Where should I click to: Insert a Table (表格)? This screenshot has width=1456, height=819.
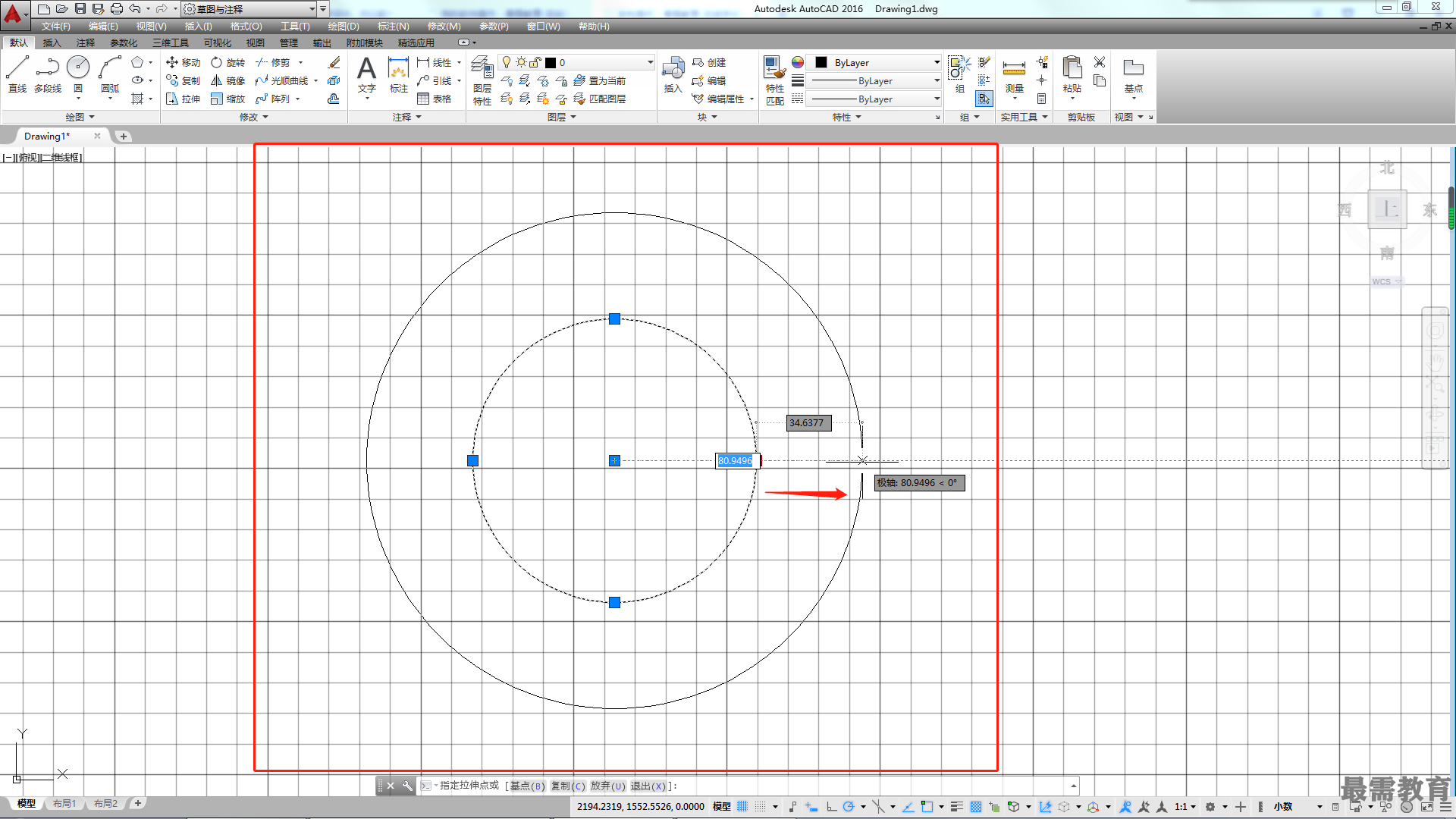coord(435,99)
